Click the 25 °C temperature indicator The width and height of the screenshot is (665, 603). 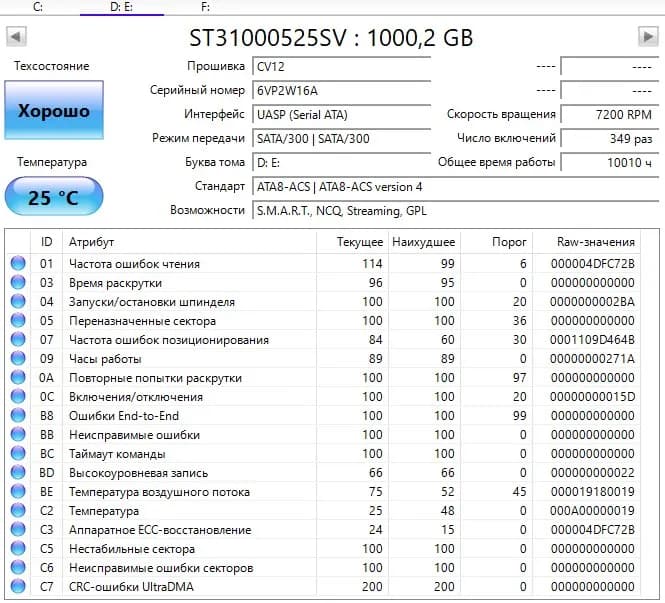pyautogui.click(x=54, y=197)
